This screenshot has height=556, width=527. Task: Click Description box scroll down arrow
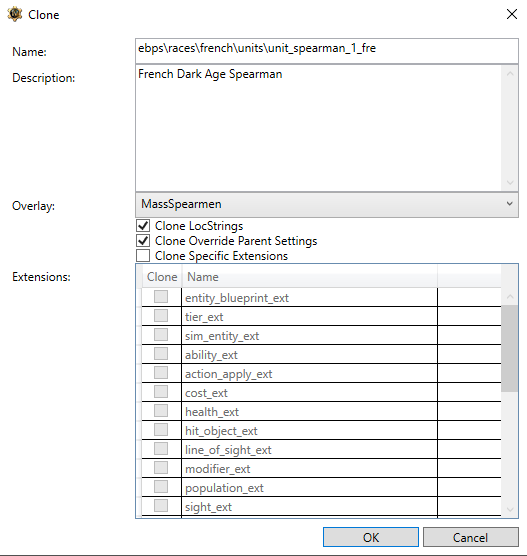pyautogui.click(x=510, y=183)
